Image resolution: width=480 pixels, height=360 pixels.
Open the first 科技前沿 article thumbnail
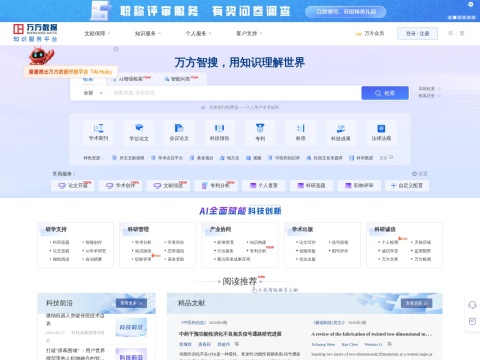pyautogui.click(x=131, y=327)
